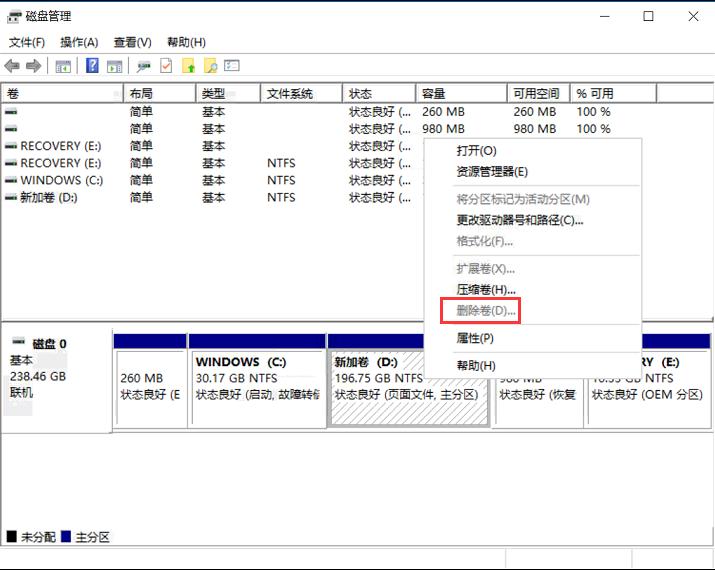
Task: Click the folder with magnifier icon
Action: (x=210, y=66)
